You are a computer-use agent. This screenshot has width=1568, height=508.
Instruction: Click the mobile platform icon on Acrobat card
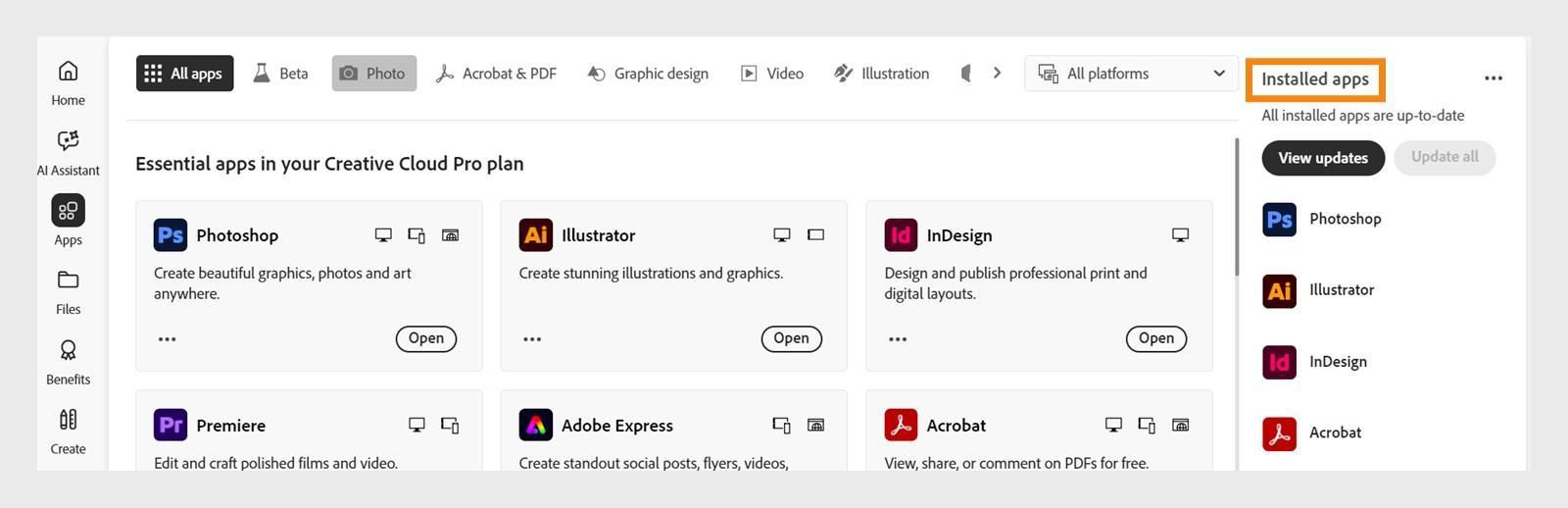coord(1147,425)
